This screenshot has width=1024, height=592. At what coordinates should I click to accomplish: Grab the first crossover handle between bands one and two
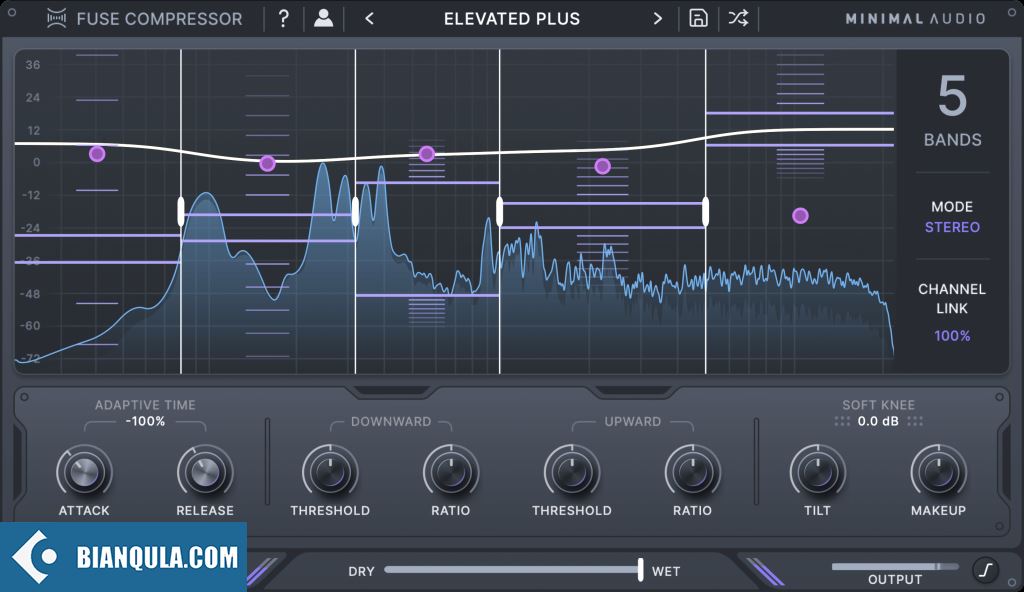pos(181,212)
